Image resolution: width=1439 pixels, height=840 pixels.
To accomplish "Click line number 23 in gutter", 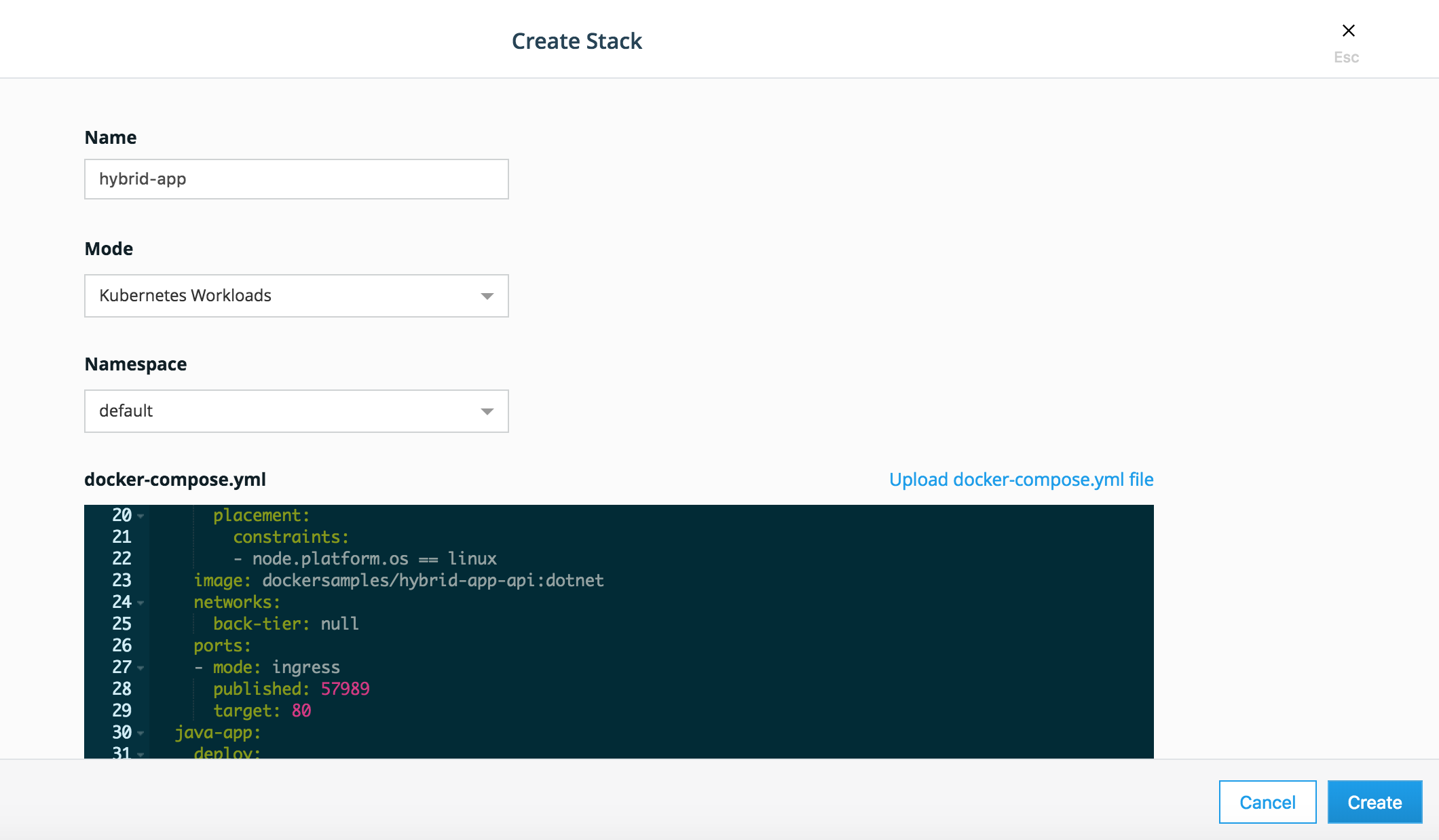I will (x=122, y=580).
